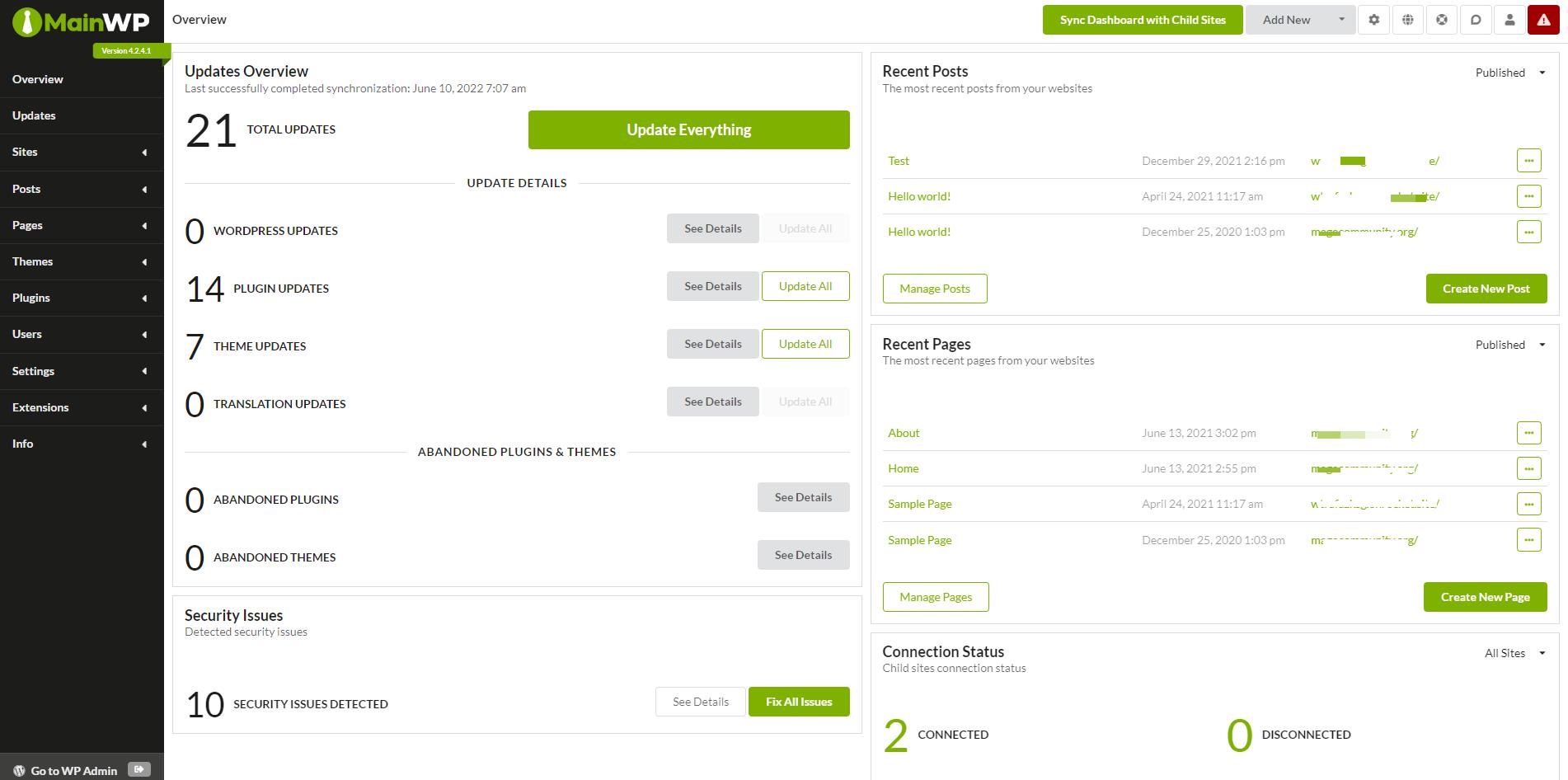Update All themes

[x=805, y=344]
